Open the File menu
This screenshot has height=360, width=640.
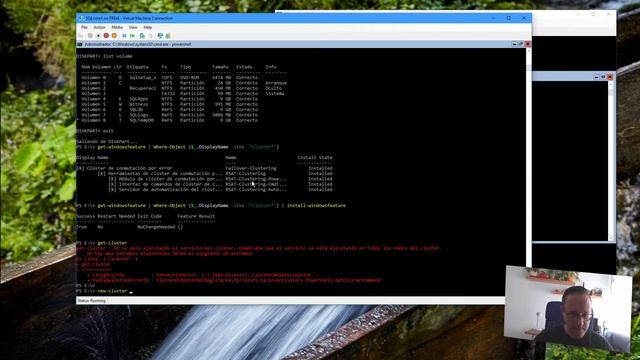click(x=84, y=27)
